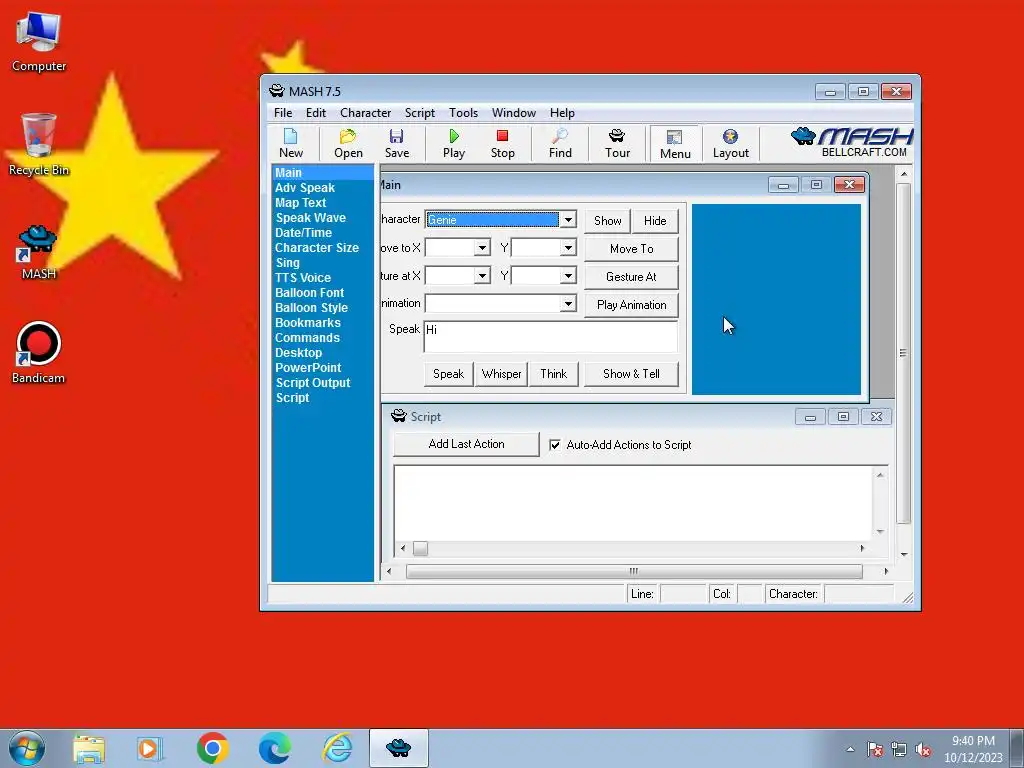Click the blue character preview area

coord(776,299)
